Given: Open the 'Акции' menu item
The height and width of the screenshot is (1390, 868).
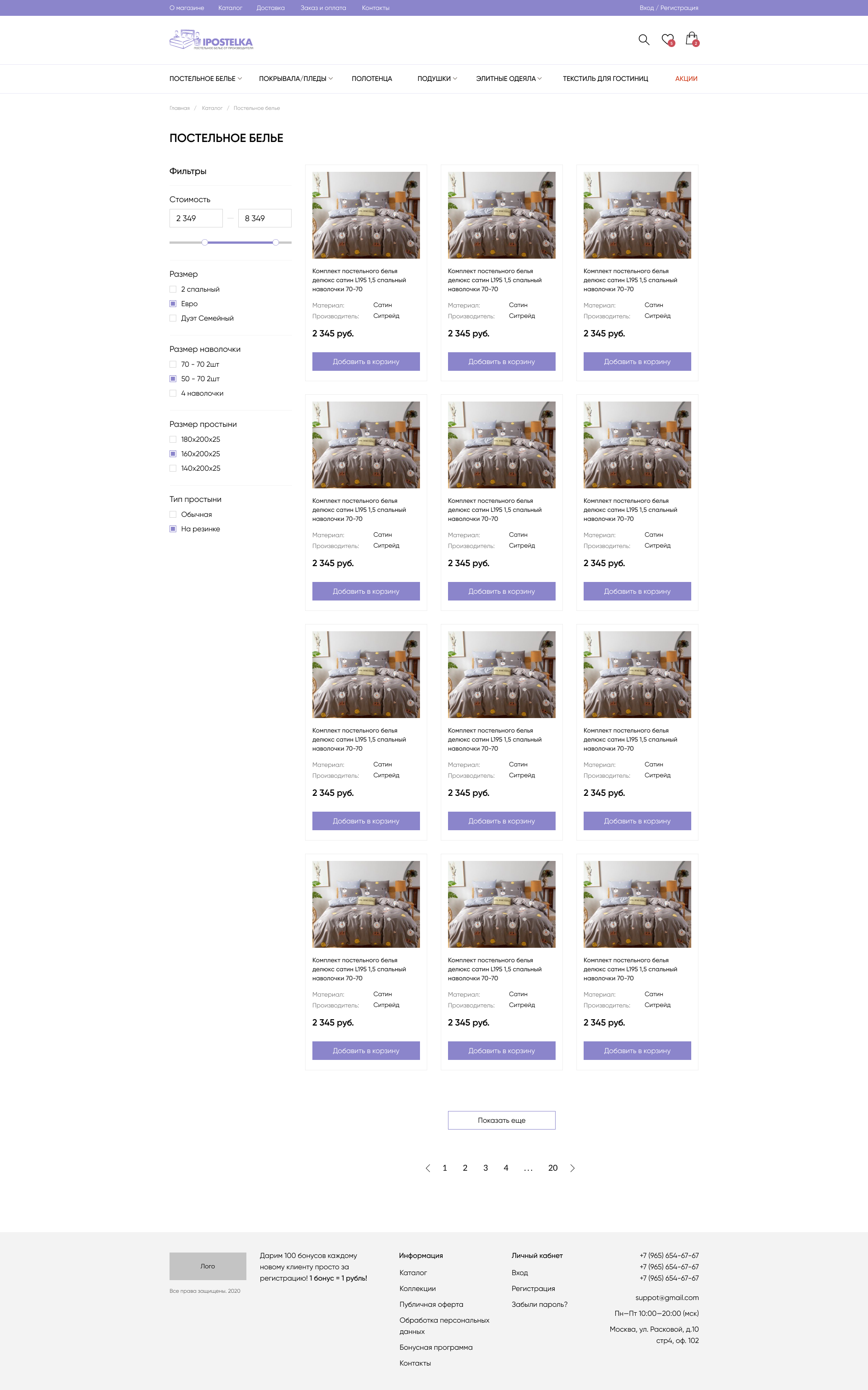Looking at the screenshot, I should (686, 79).
